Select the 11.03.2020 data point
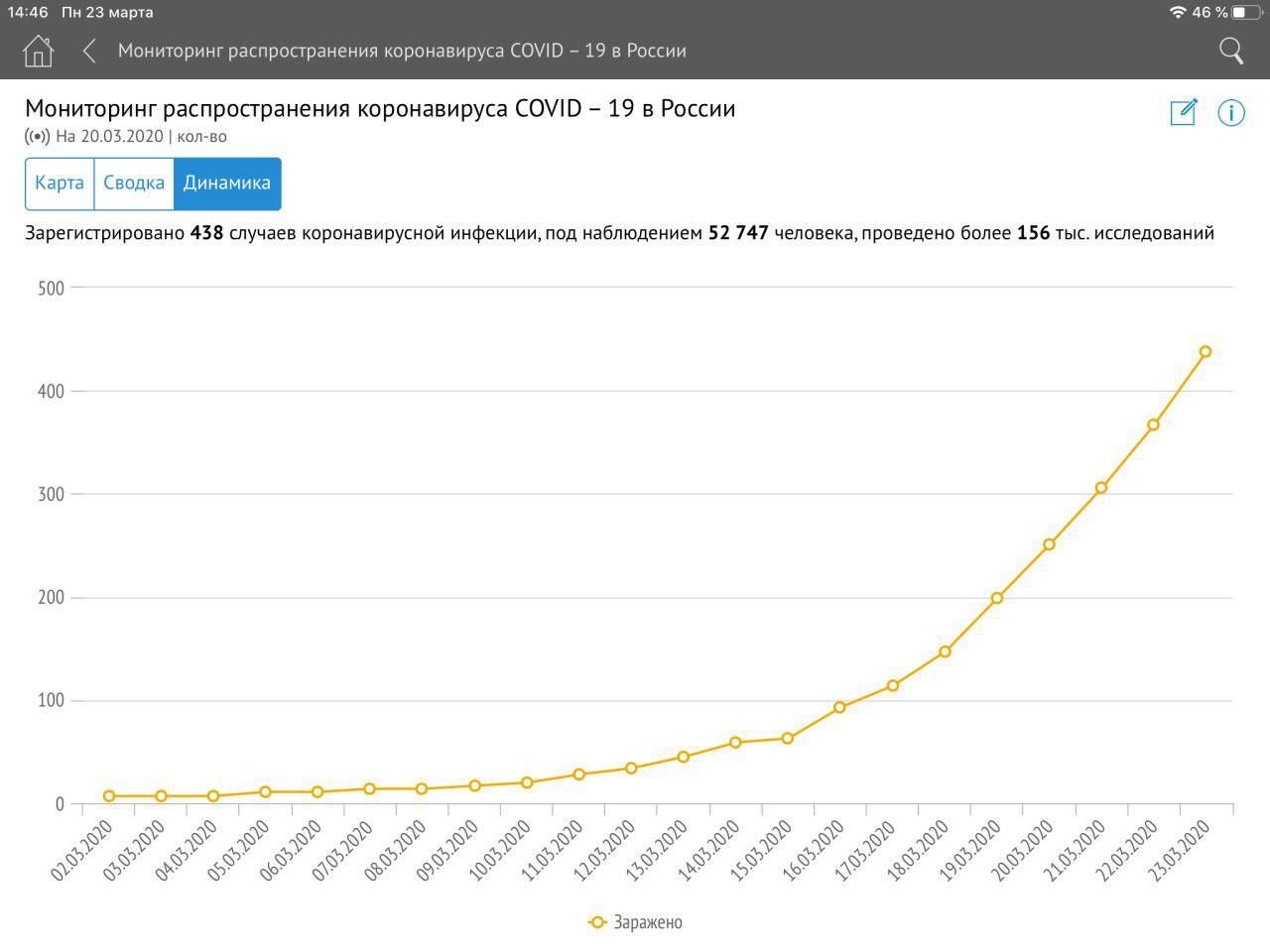1270x952 pixels. [x=578, y=774]
